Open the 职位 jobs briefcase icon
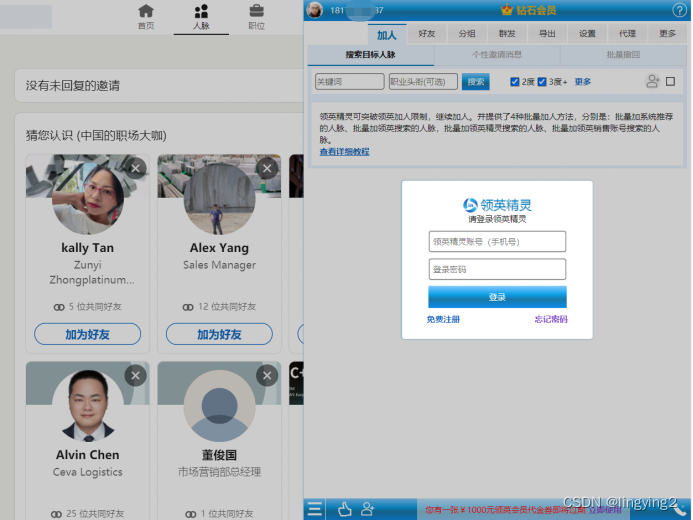Image resolution: width=693 pixels, height=520 pixels. 256,17
